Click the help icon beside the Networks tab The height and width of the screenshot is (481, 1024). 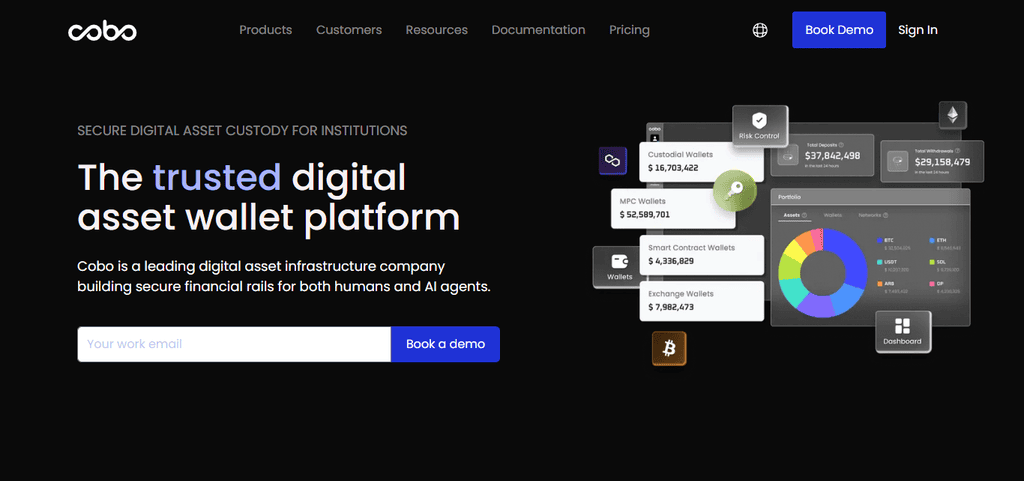click(x=886, y=215)
